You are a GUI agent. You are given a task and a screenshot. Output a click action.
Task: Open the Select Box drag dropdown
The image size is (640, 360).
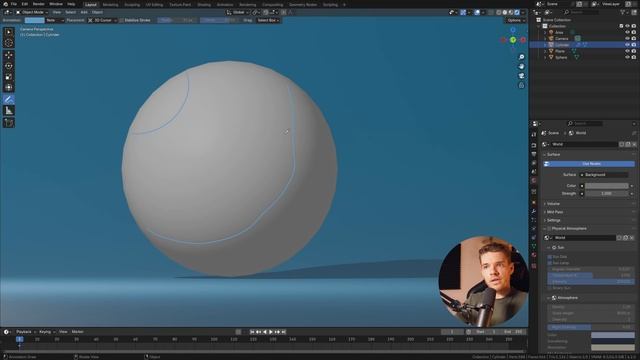[x=268, y=20]
